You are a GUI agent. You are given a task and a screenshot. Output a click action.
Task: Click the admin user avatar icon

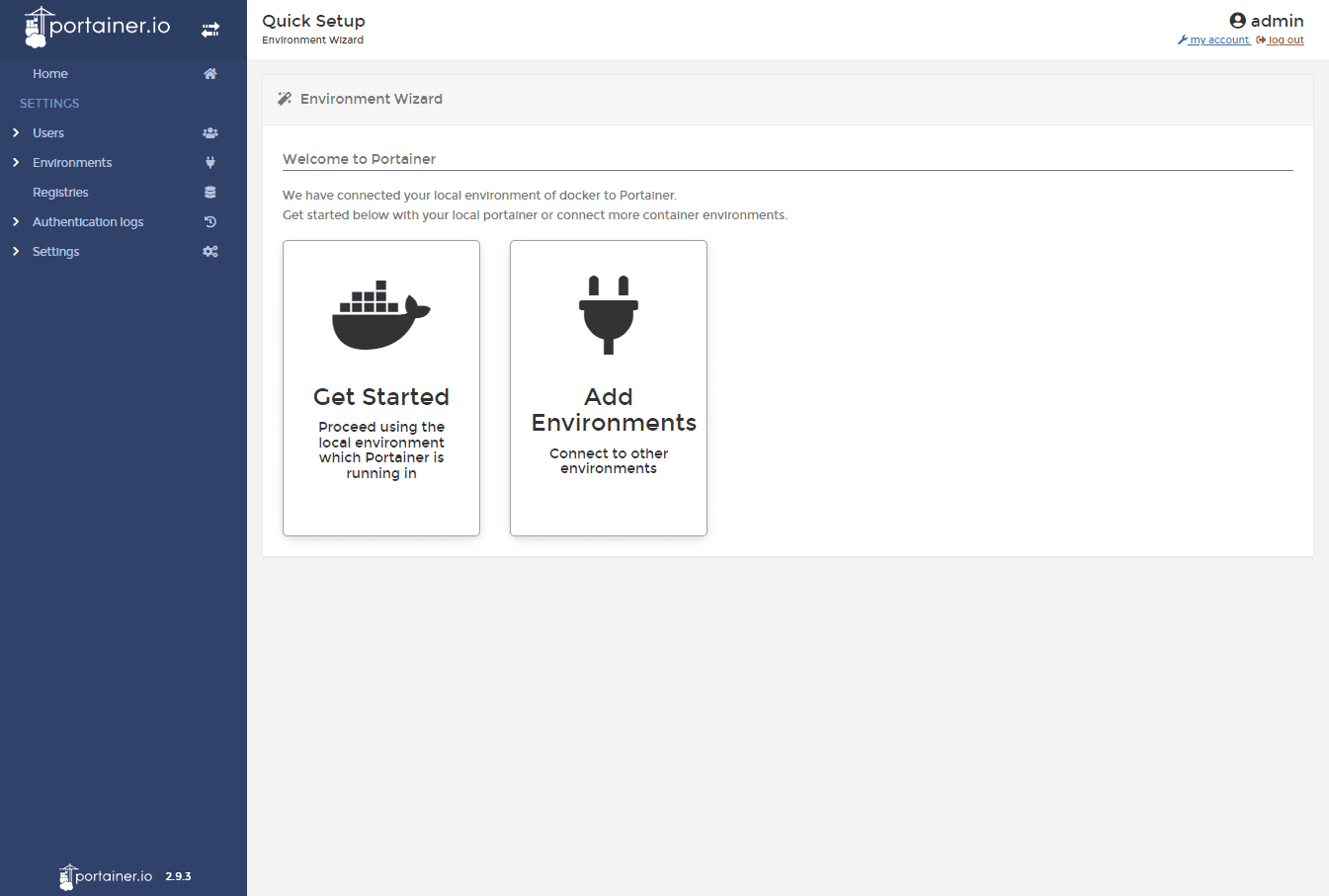coord(1237,21)
